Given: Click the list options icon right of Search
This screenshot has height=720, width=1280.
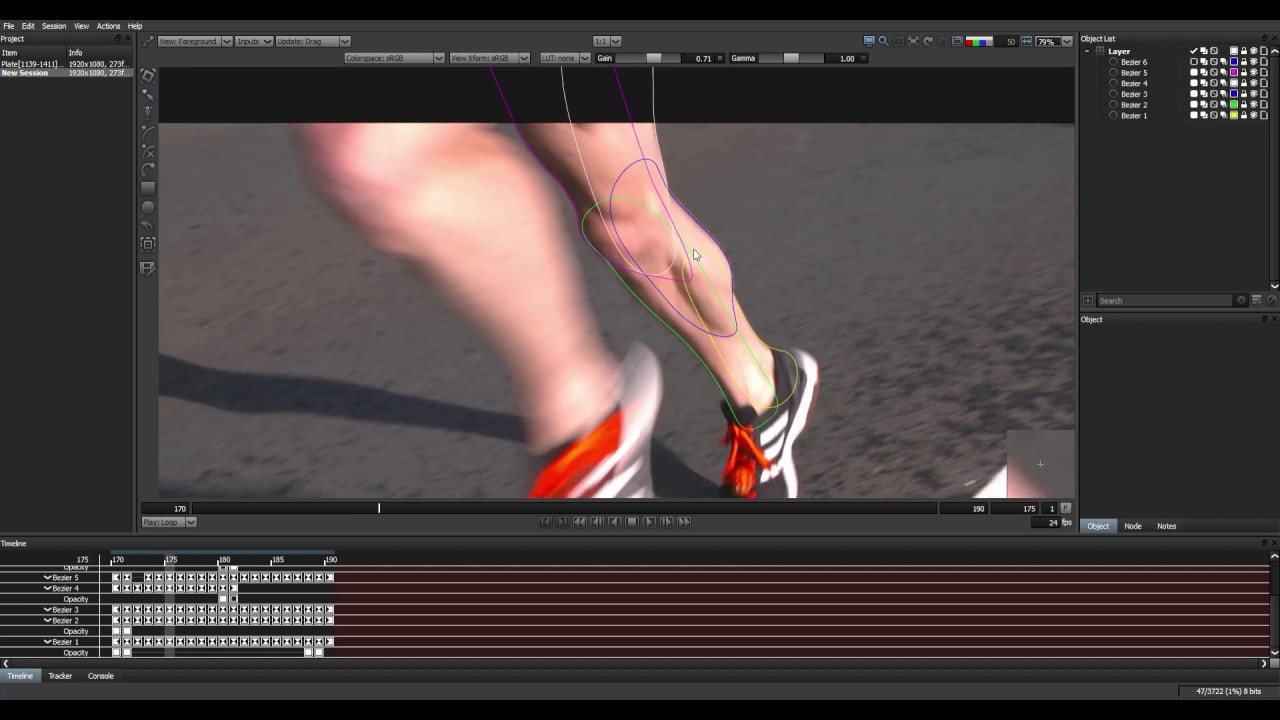Looking at the screenshot, I should tap(1257, 300).
